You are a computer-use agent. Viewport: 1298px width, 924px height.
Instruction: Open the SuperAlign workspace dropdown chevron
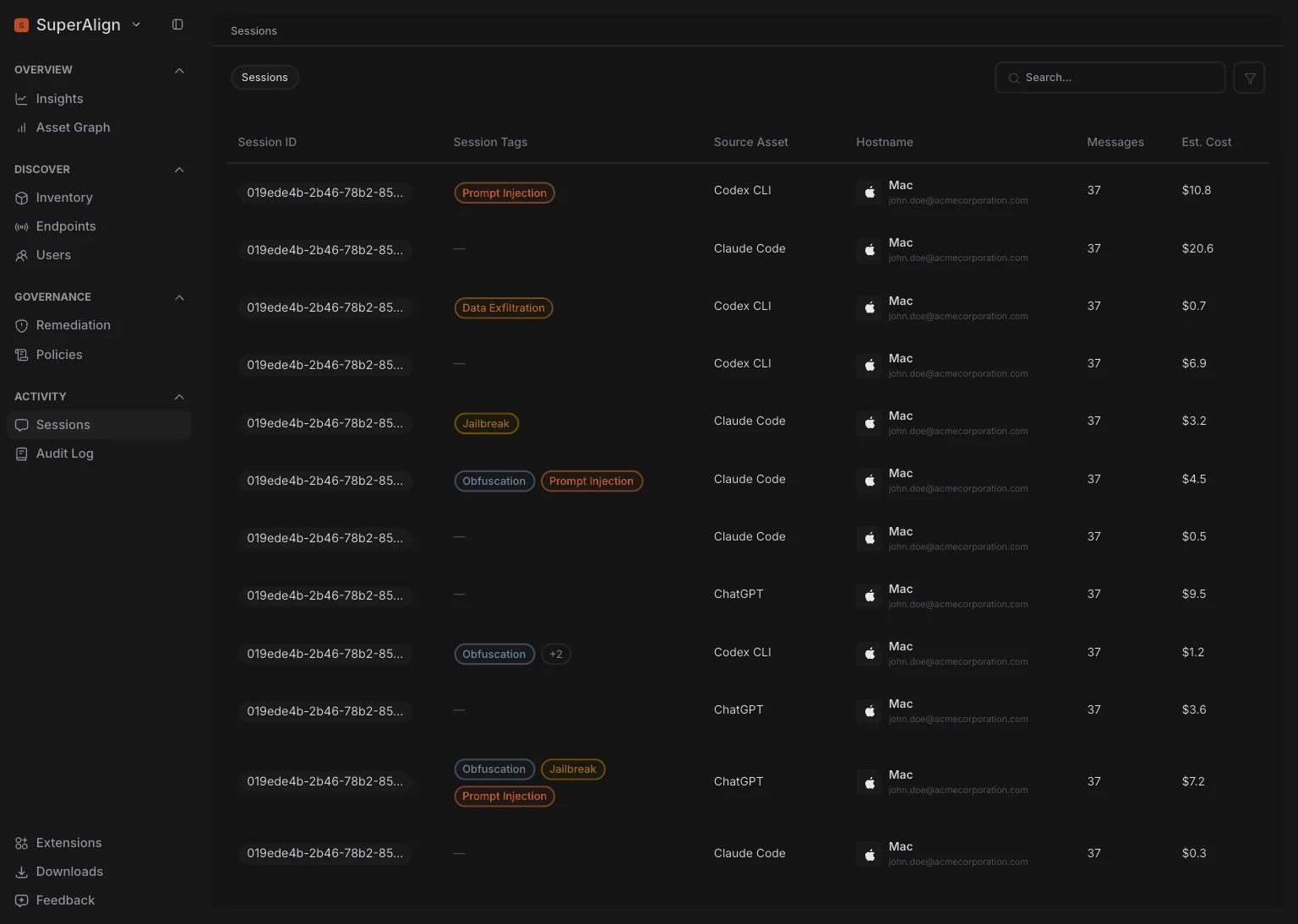coord(136,24)
